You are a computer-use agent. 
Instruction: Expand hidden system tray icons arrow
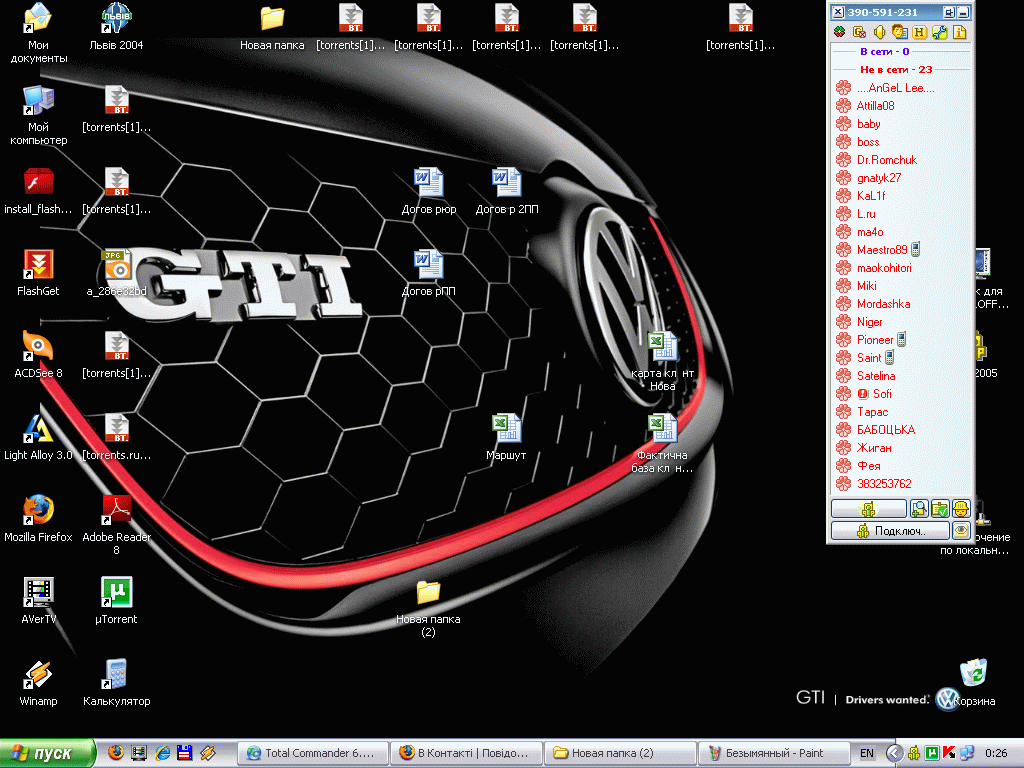(x=894, y=753)
